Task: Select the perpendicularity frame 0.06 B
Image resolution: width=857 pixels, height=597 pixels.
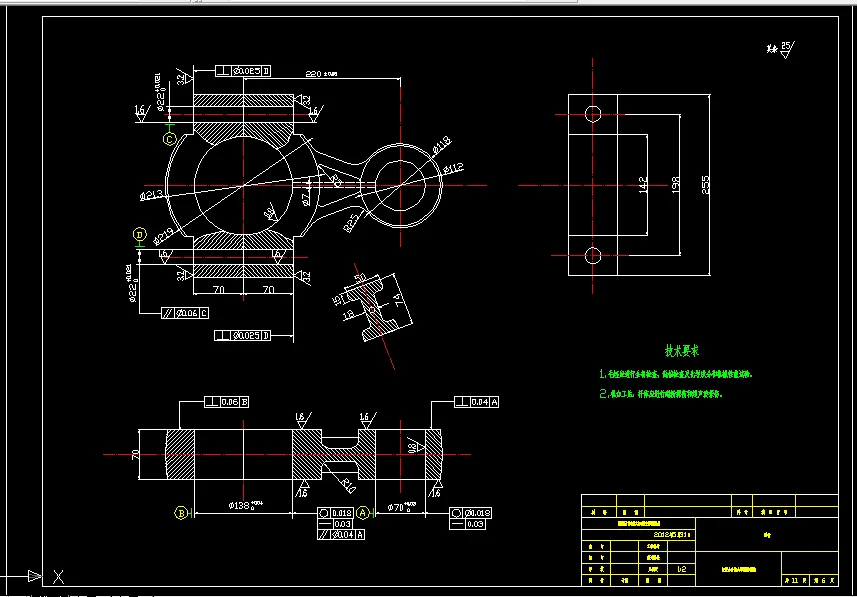Action: tap(227, 402)
